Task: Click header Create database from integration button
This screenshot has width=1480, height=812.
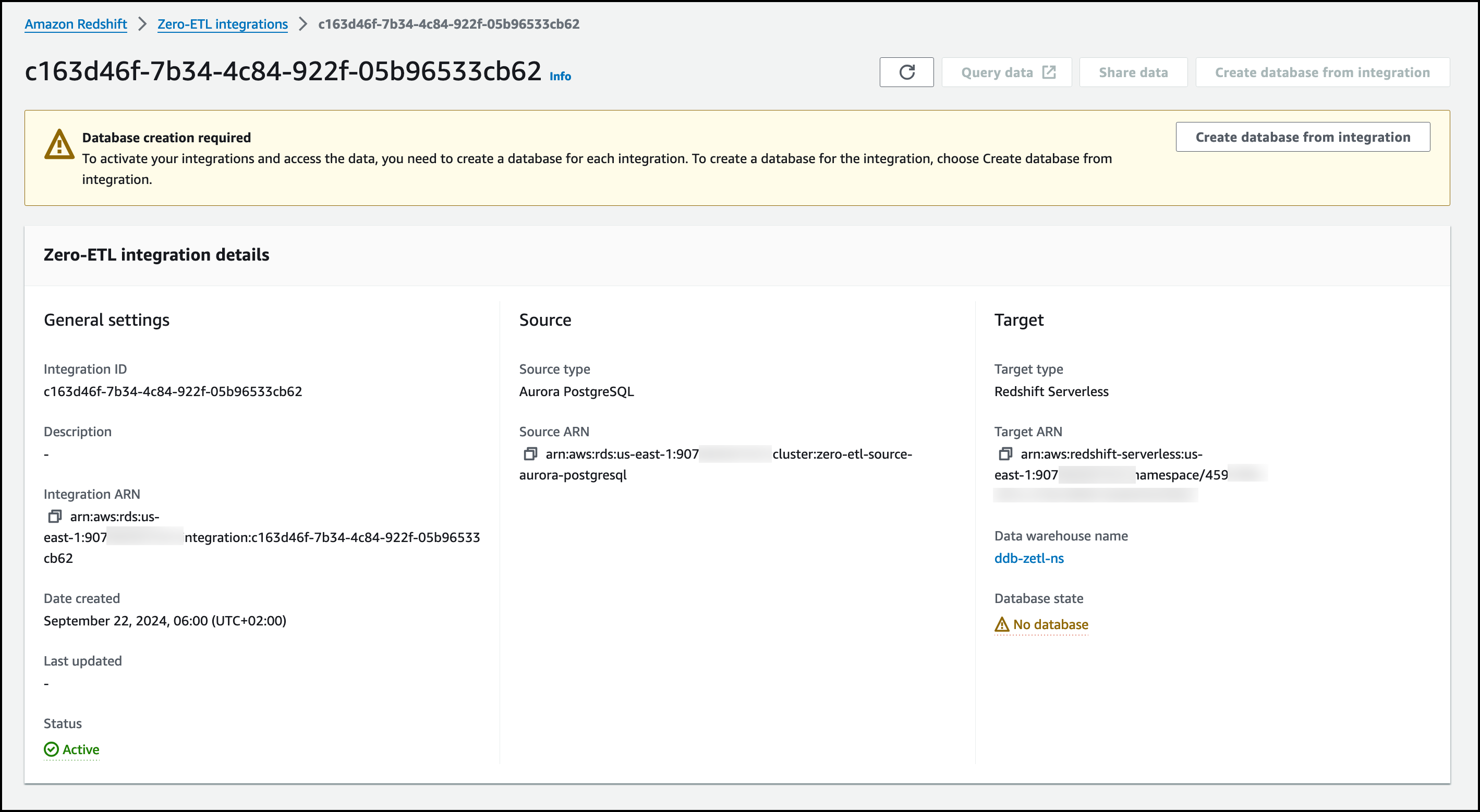Action: [x=1322, y=72]
